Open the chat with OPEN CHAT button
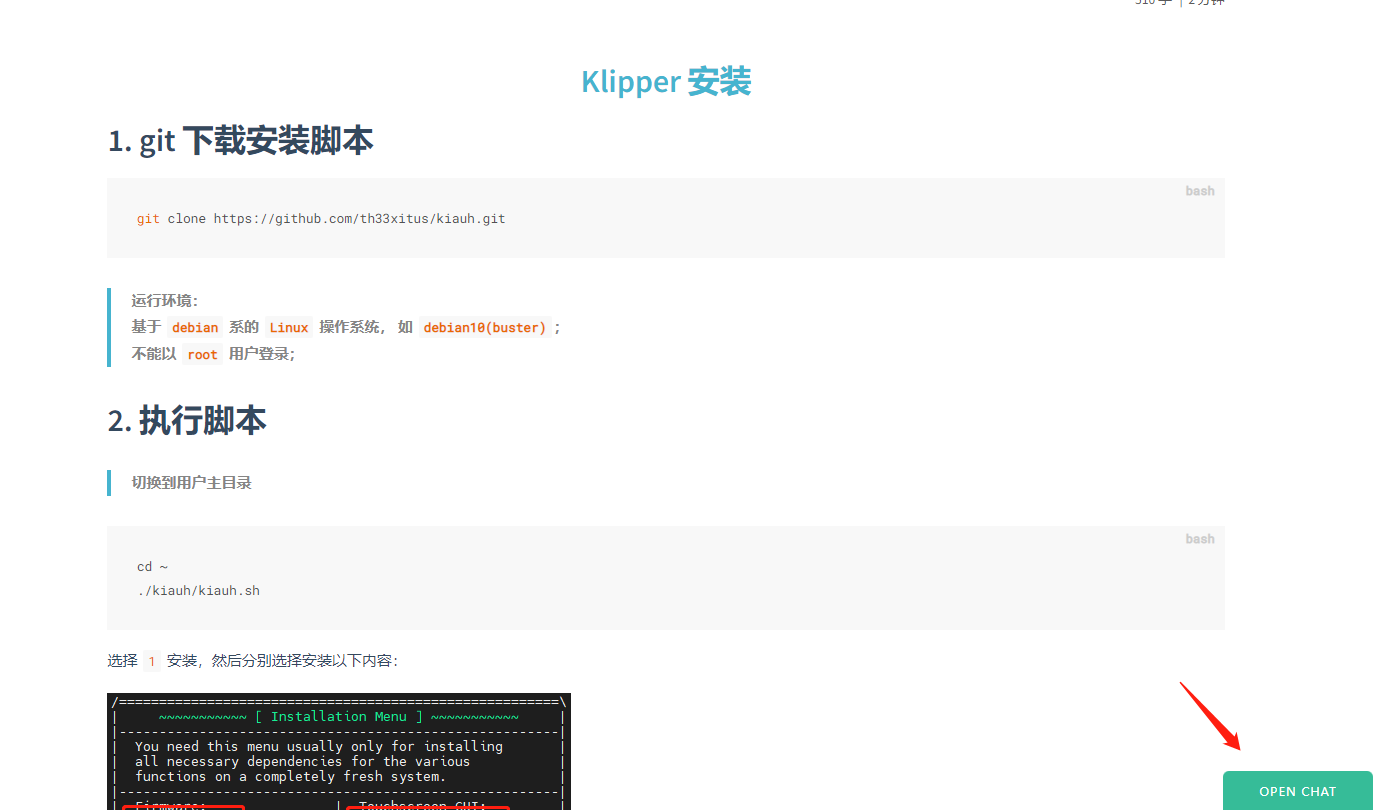Image resolution: width=1377 pixels, height=810 pixels. click(x=1297, y=791)
